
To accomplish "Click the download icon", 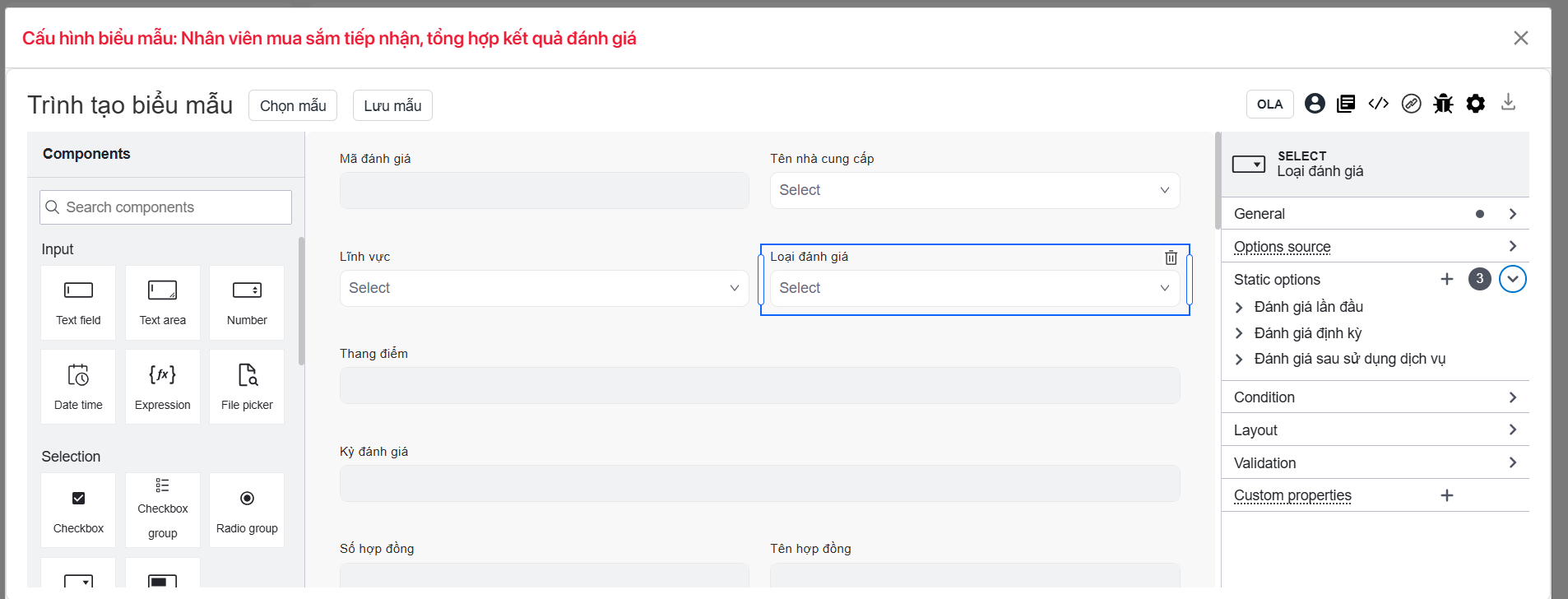I will [1508, 102].
